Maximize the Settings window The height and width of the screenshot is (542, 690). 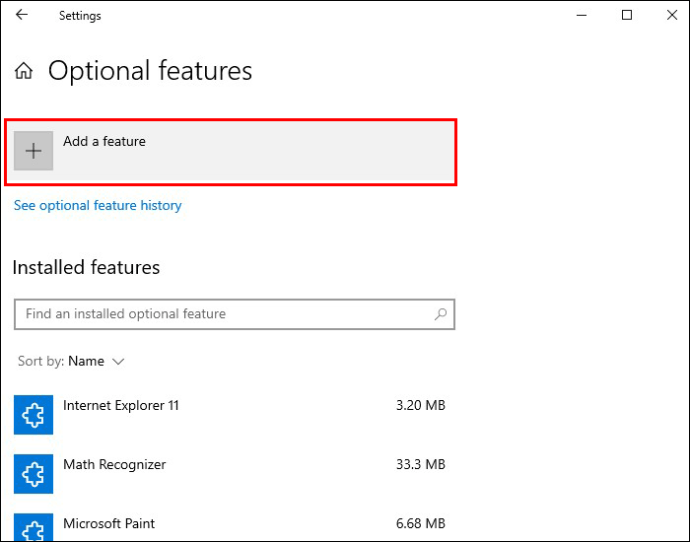(x=627, y=15)
